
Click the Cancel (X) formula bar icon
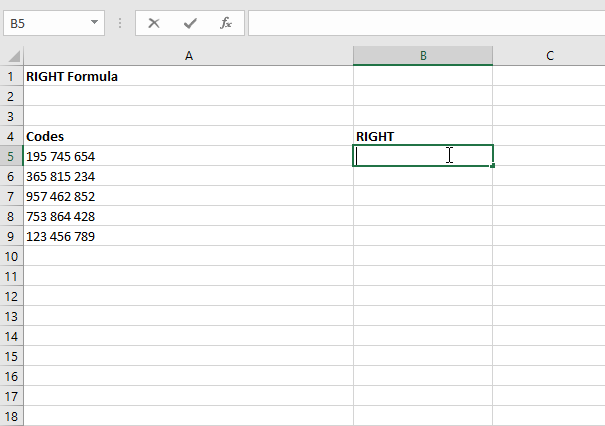(154, 22)
